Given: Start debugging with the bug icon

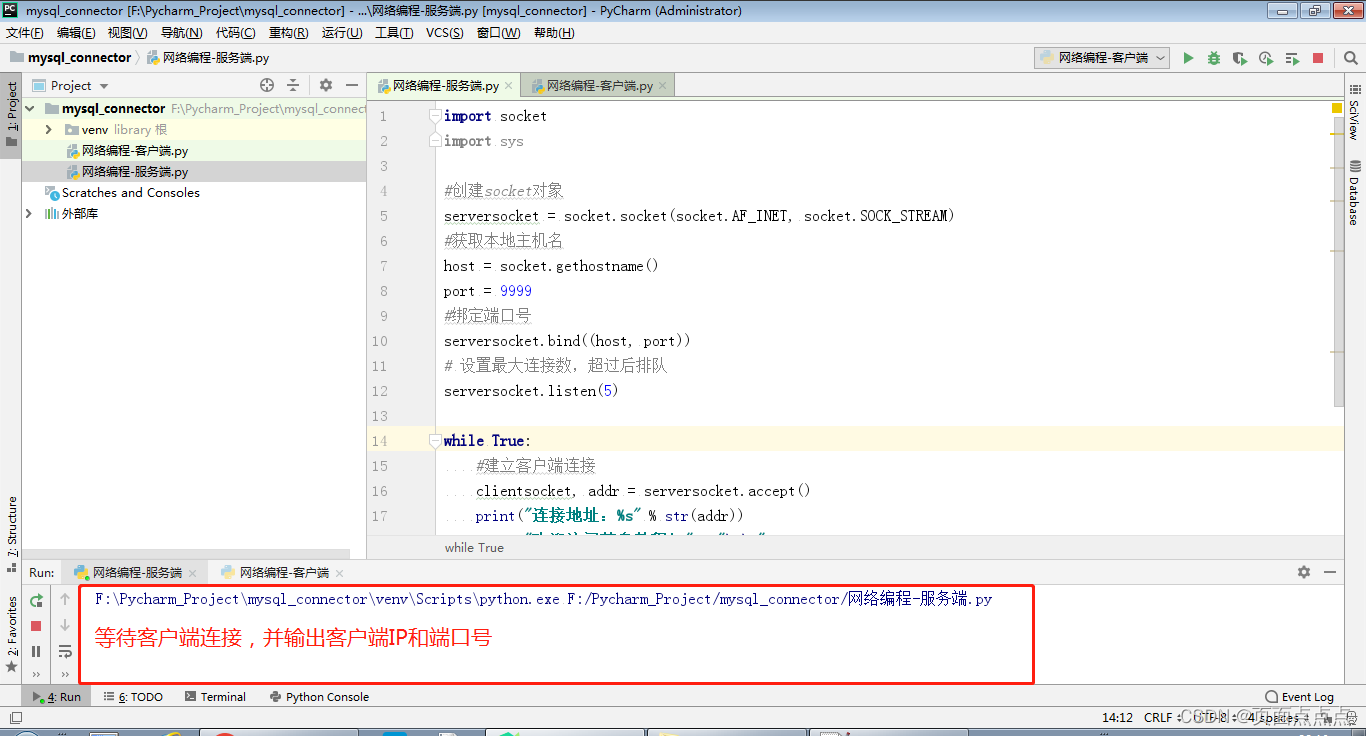Looking at the screenshot, I should (1214, 58).
